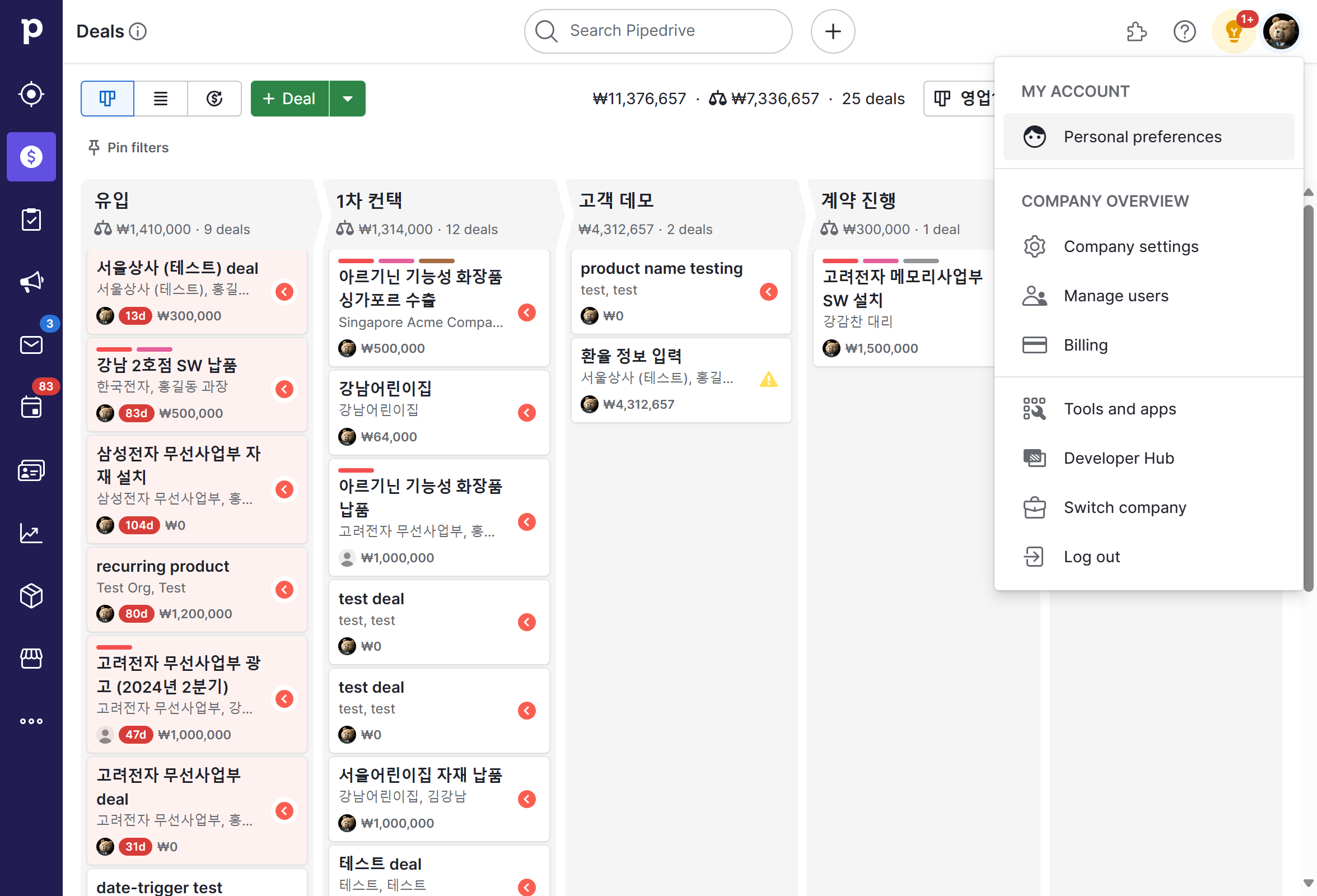Expand the Deal dropdown arrow button
1317x896 pixels.
[x=348, y=98]
